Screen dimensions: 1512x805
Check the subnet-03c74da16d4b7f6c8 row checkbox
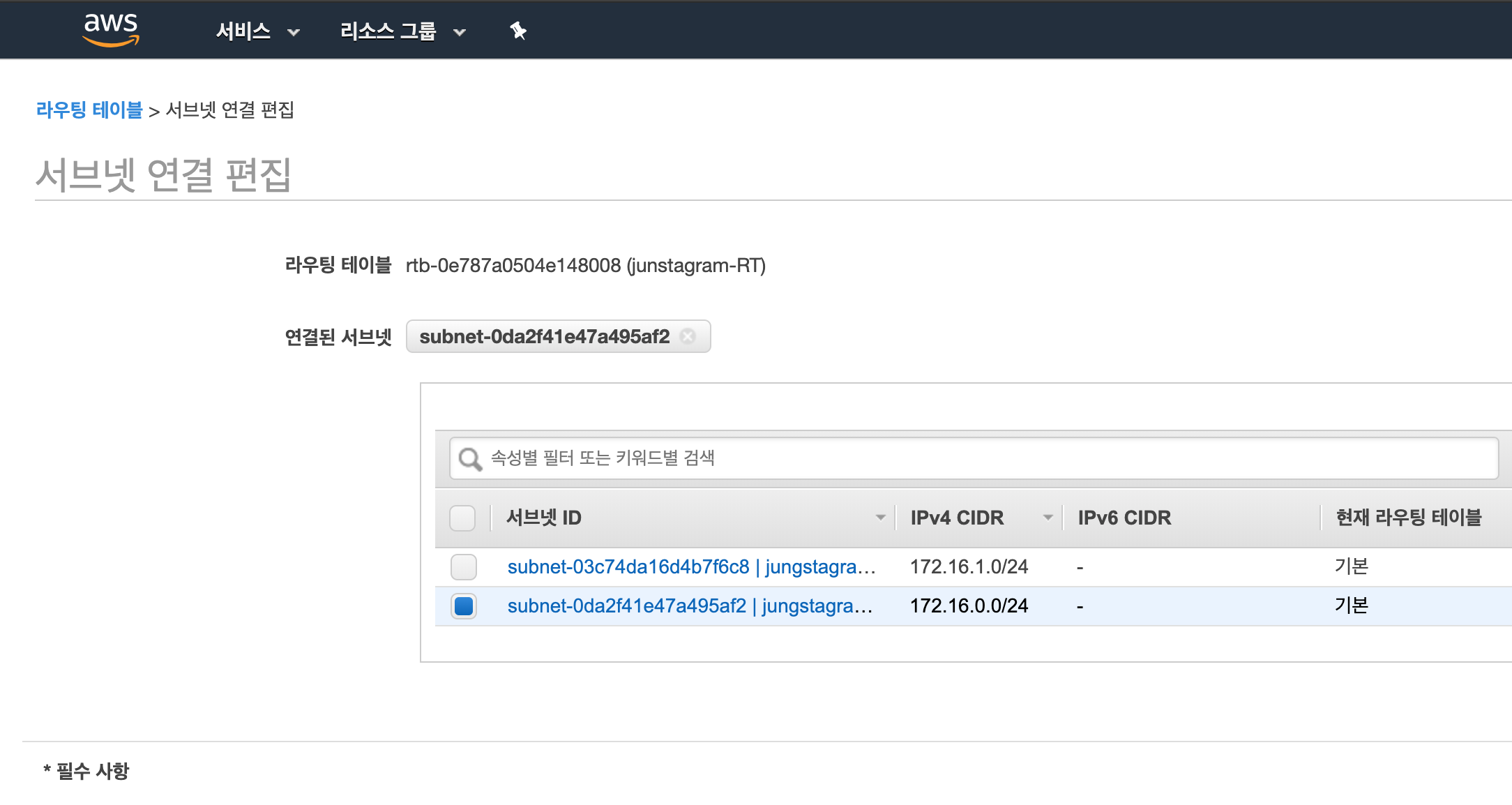[464, 566]
